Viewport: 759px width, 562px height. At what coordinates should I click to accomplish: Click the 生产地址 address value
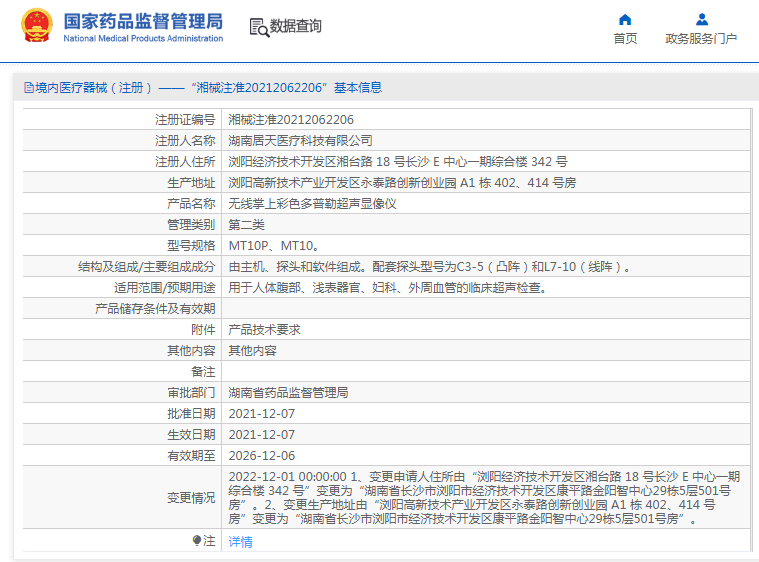pos(402,183)
